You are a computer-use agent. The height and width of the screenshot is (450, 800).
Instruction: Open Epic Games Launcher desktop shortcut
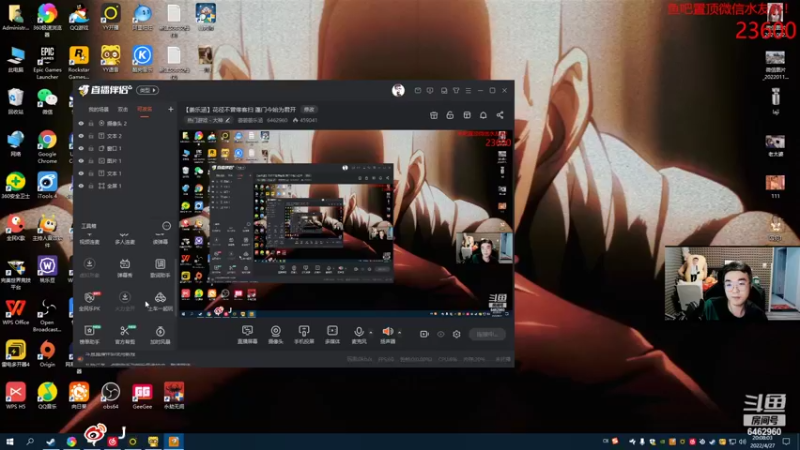[x=47, y=62]
